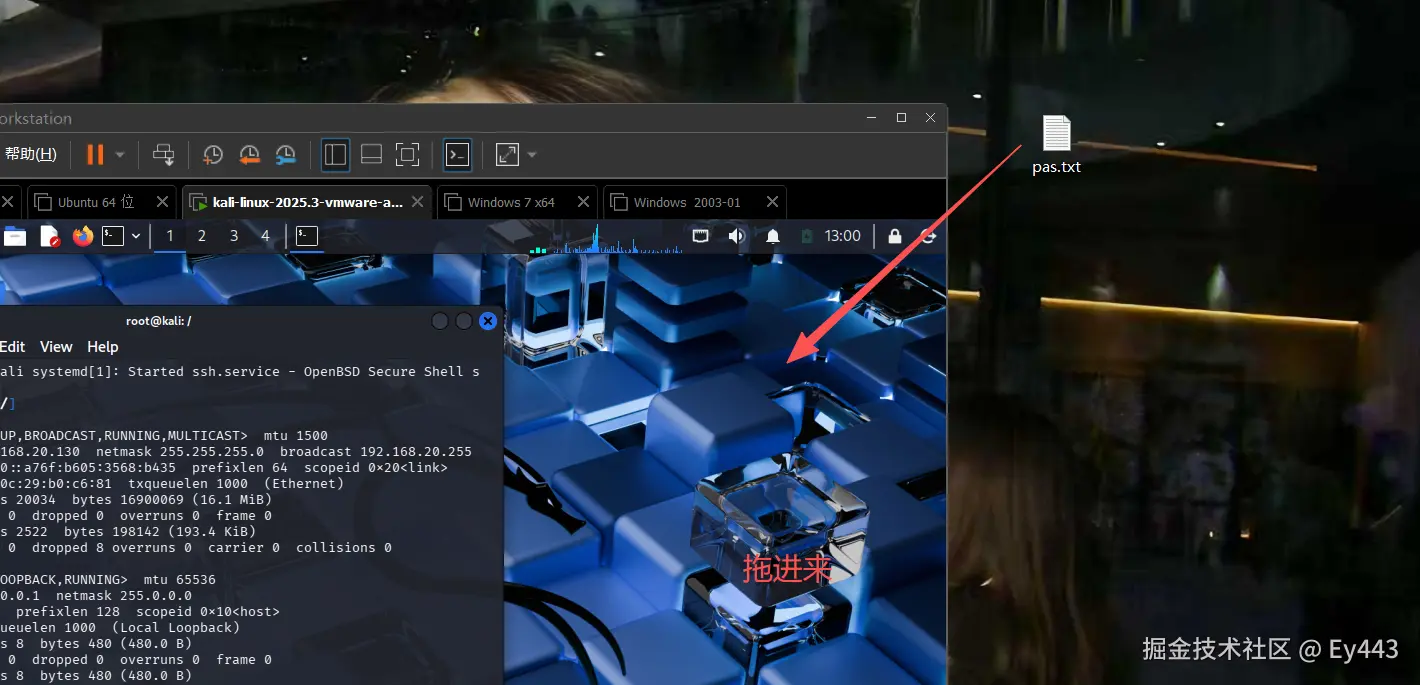
Task: Open the network connection panel icon
Action: coord(701,236)
